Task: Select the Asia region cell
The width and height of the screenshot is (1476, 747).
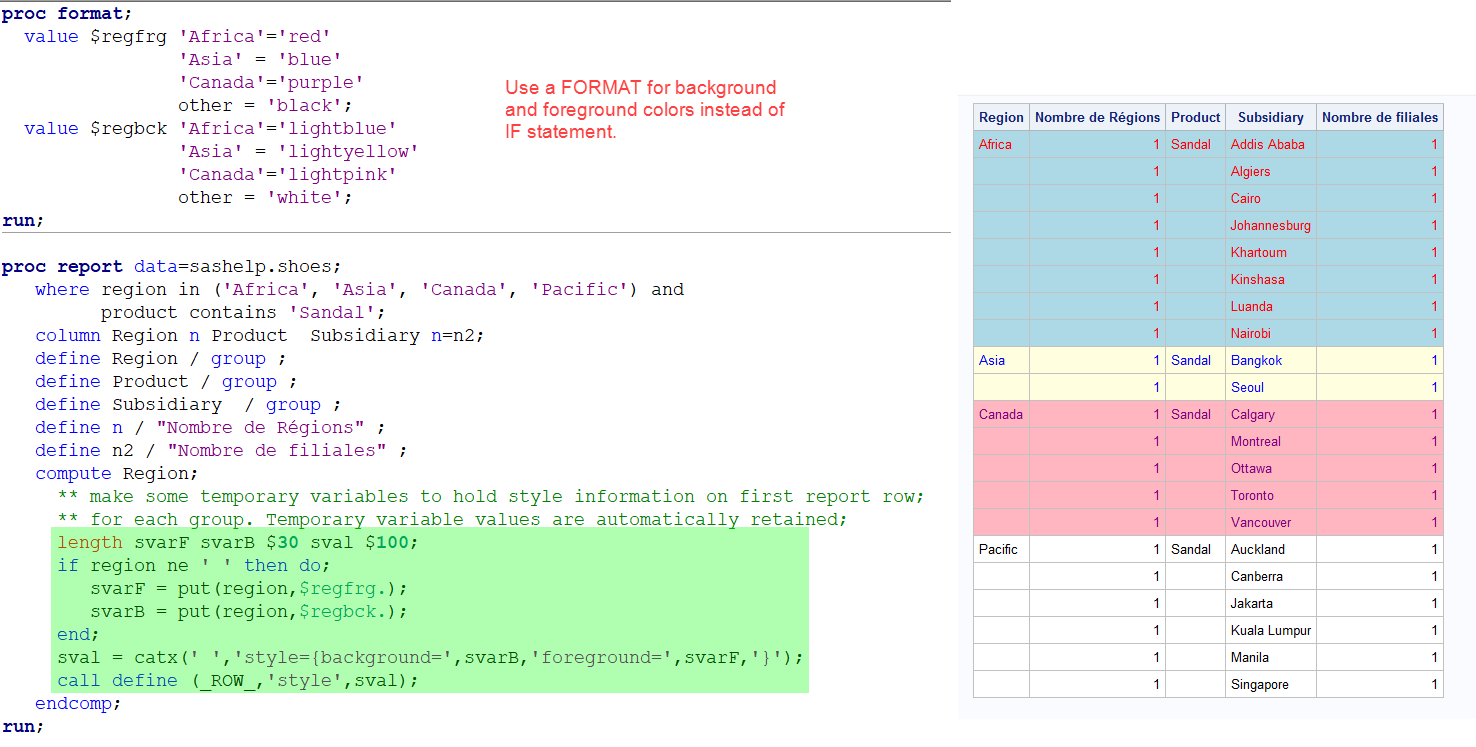Action: (992, 360)
